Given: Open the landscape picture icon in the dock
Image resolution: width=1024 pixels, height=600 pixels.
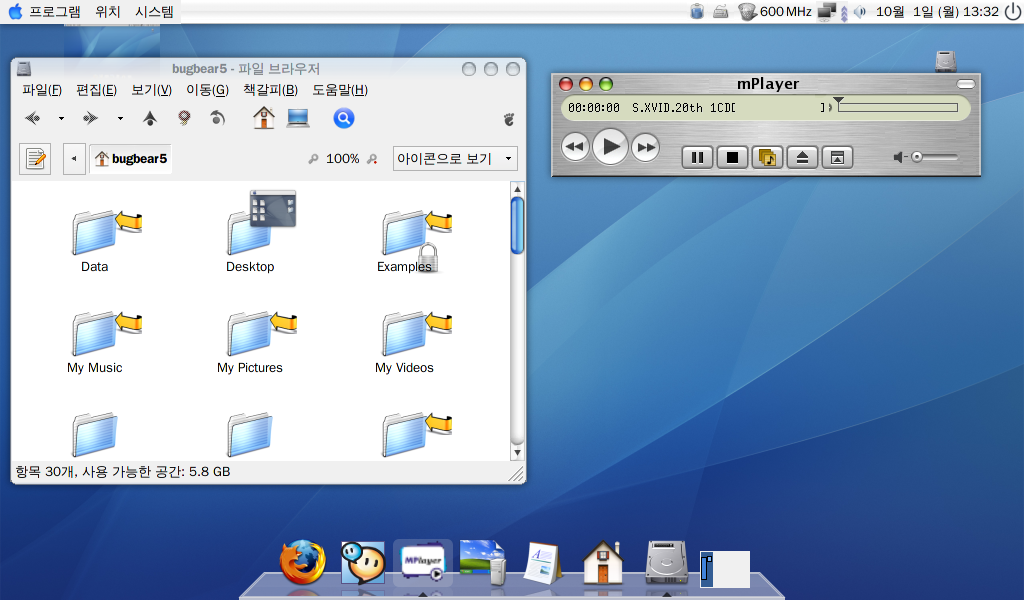Looking at the screenshot, I should click(x=483, y=561).
